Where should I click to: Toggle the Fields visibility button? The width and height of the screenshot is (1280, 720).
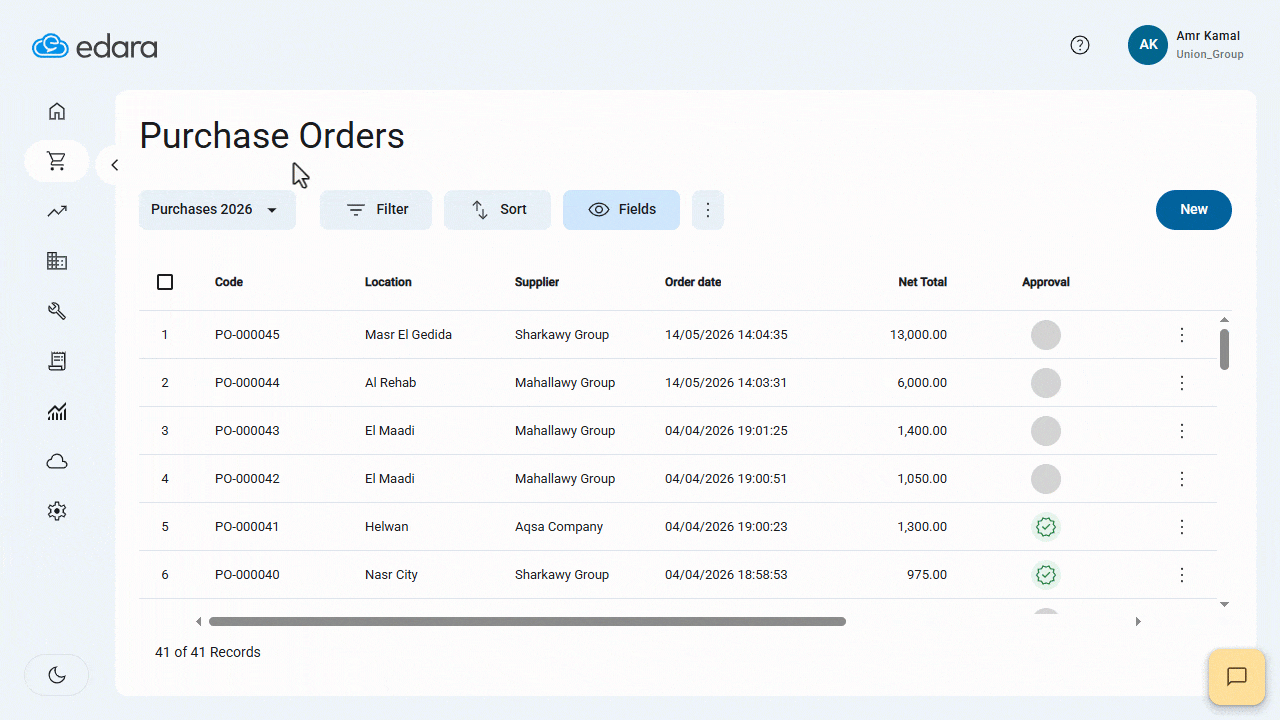pos(621,210)
